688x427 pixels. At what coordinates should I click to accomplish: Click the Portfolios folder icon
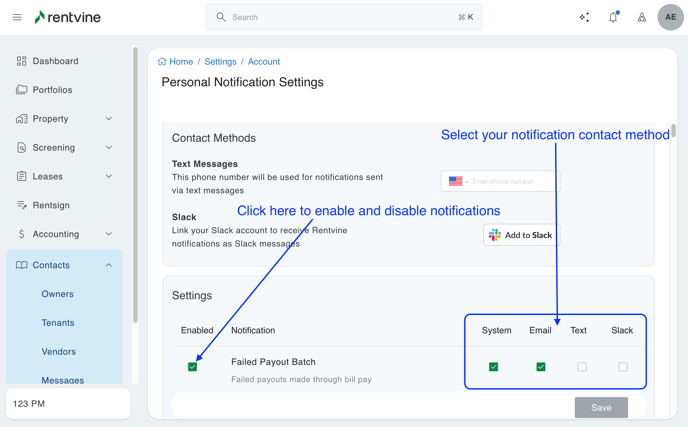pos(22,90)
